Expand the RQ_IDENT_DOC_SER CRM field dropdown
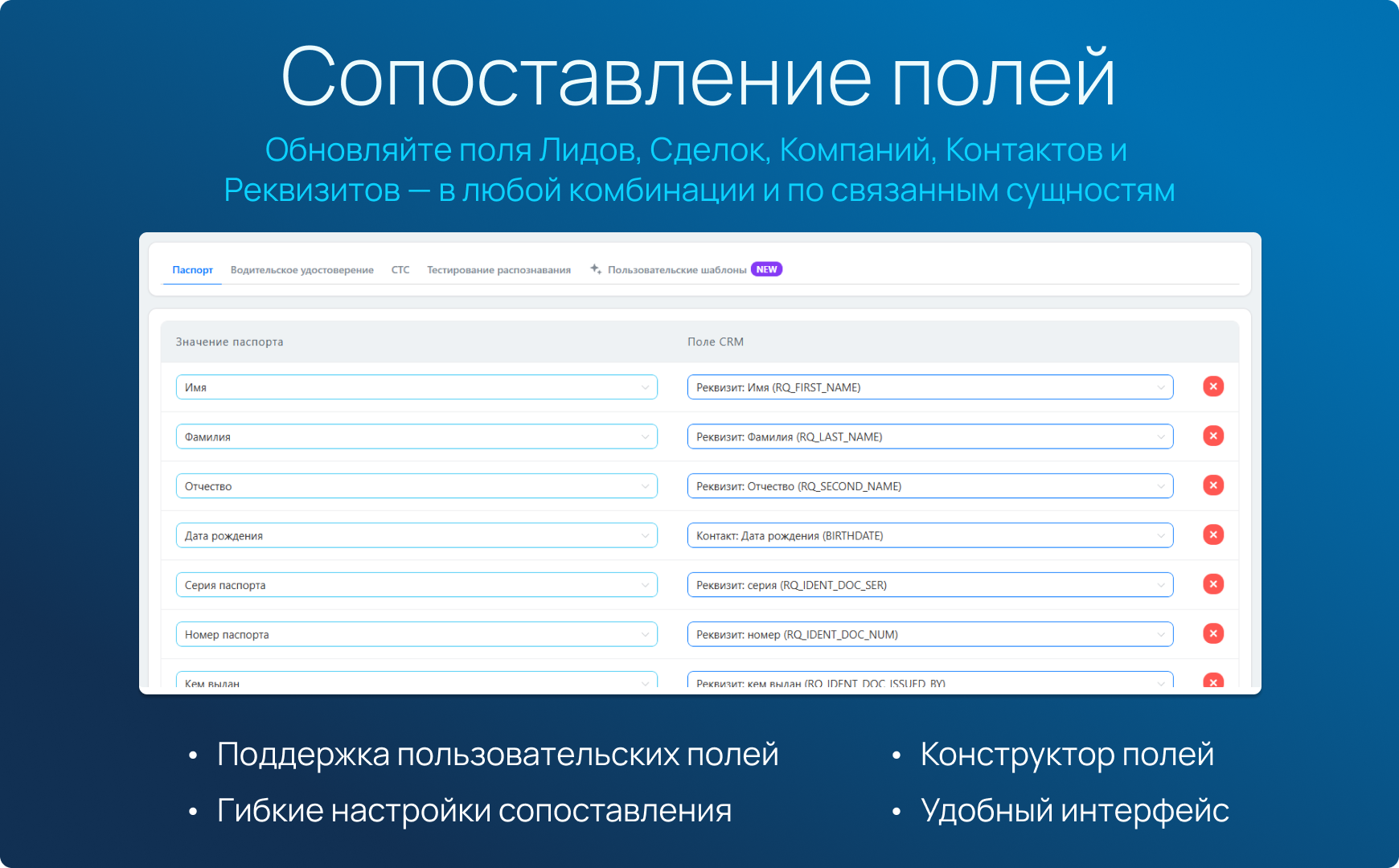Viewport: 1399px width, 868px height. coord(929,585)
